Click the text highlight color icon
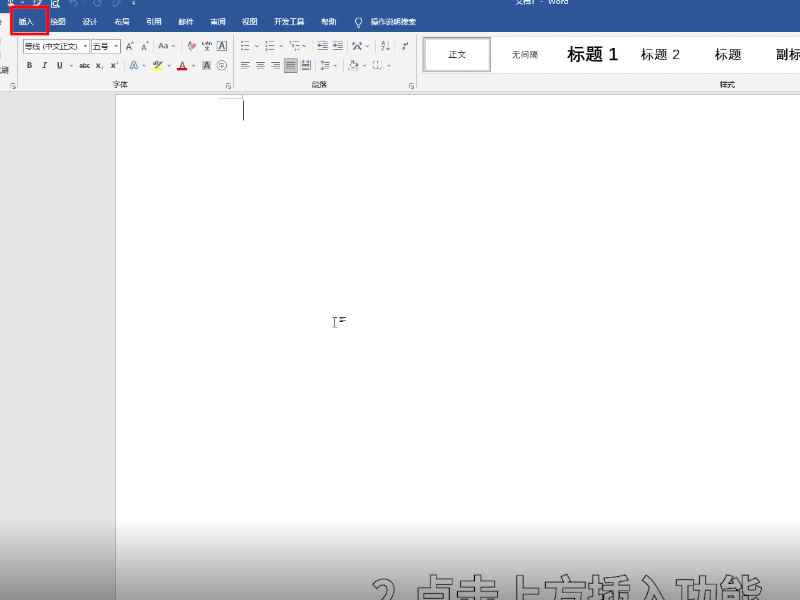Screen dimensions: 800x600 coord(155,66)
